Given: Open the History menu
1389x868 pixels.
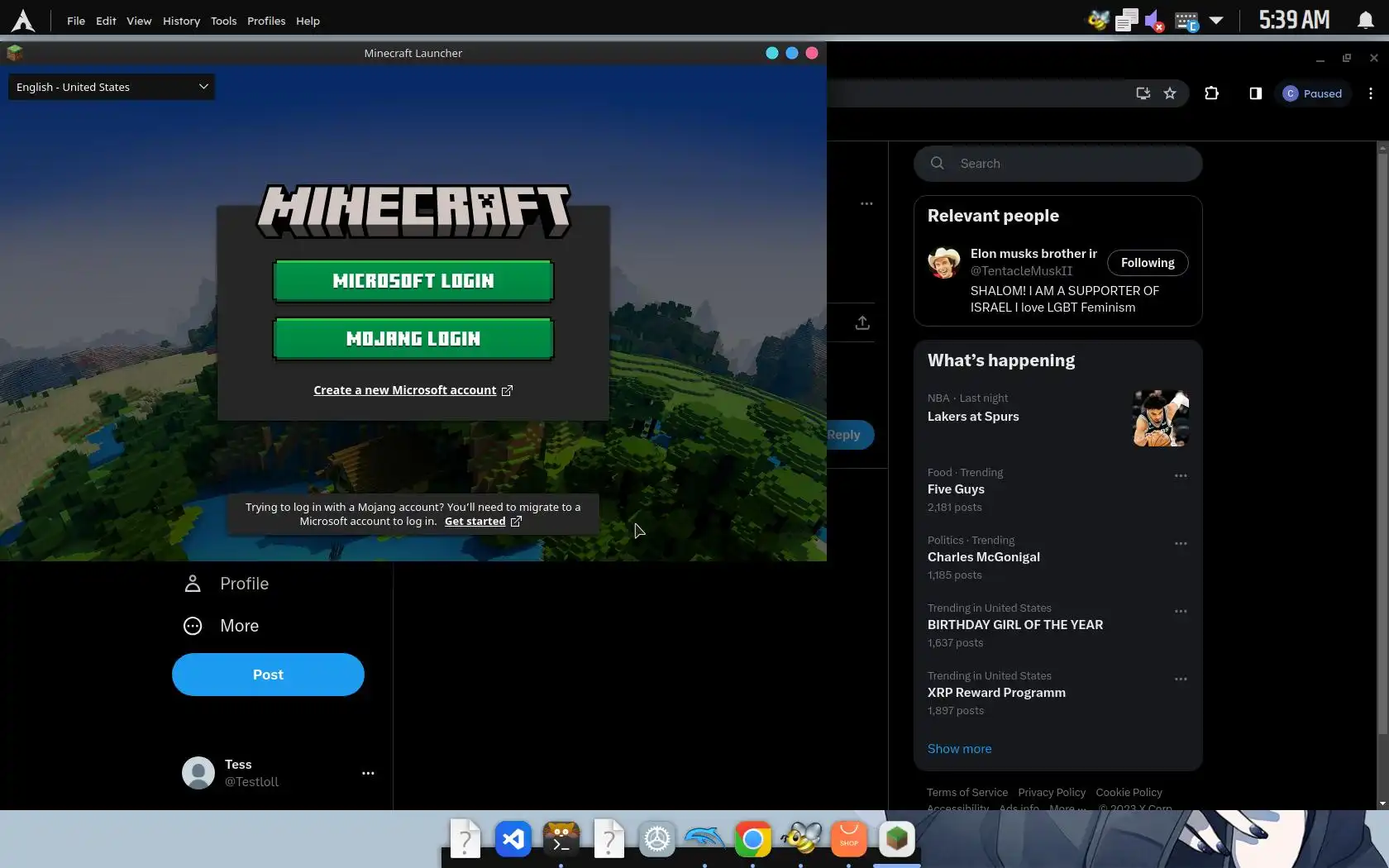Looking at the screenshot, I should [181, 21].
